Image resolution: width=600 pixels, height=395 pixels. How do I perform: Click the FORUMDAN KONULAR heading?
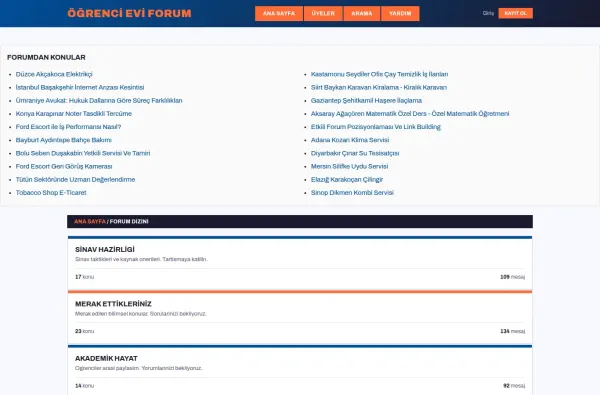coord(46,57)
